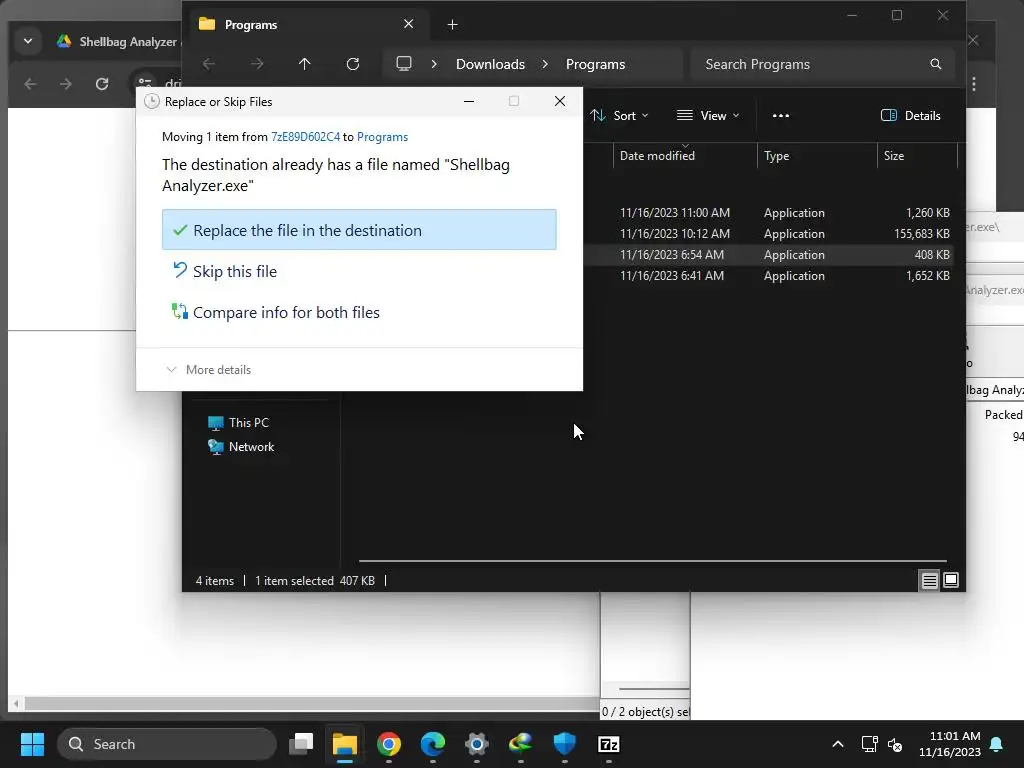This screenshot has width=1024, height=768.
Task: Select the file dated 11/16/2023 11:00 AM
Action: [x=769, y=213]
